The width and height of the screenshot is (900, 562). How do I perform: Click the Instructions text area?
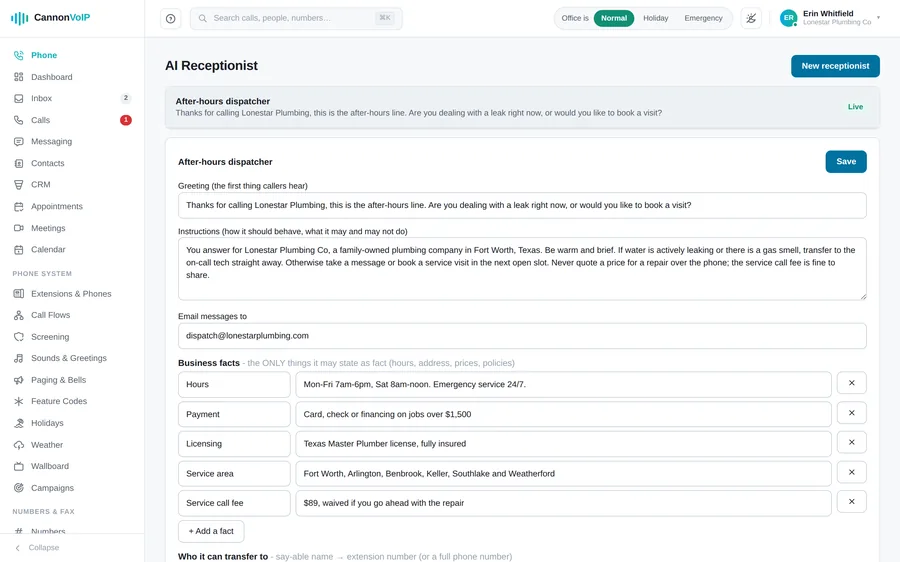pyautogui.click(x=522, y=269)
